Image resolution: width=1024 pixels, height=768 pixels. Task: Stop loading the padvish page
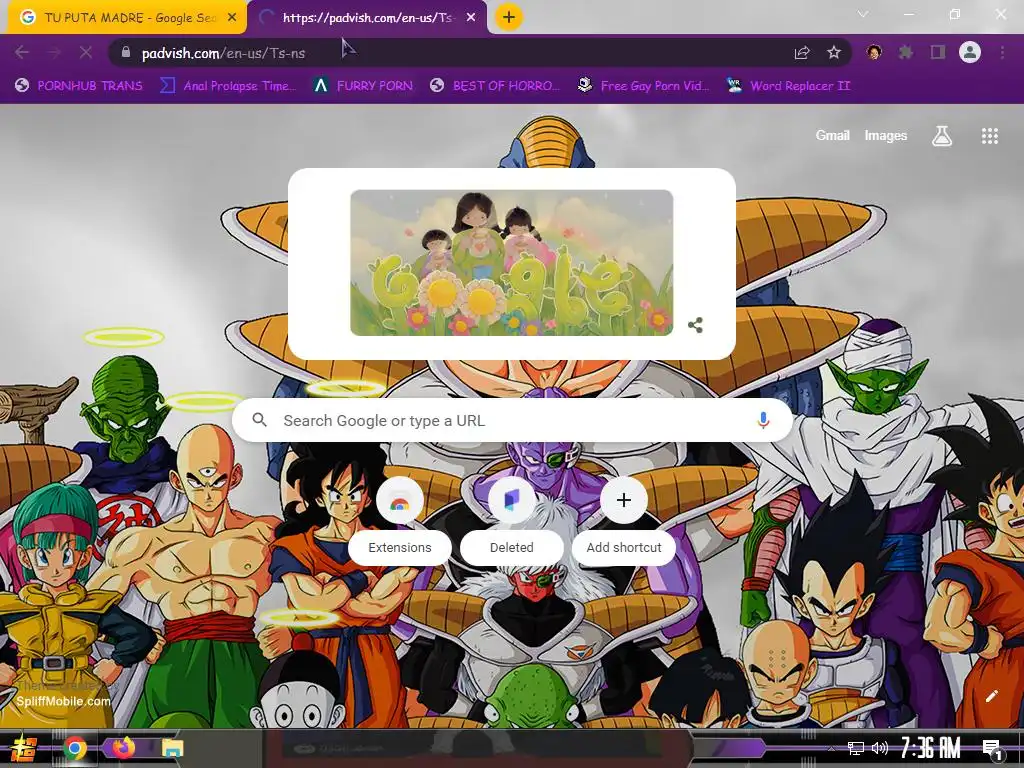pyautogui.click(x=86, y=52)
